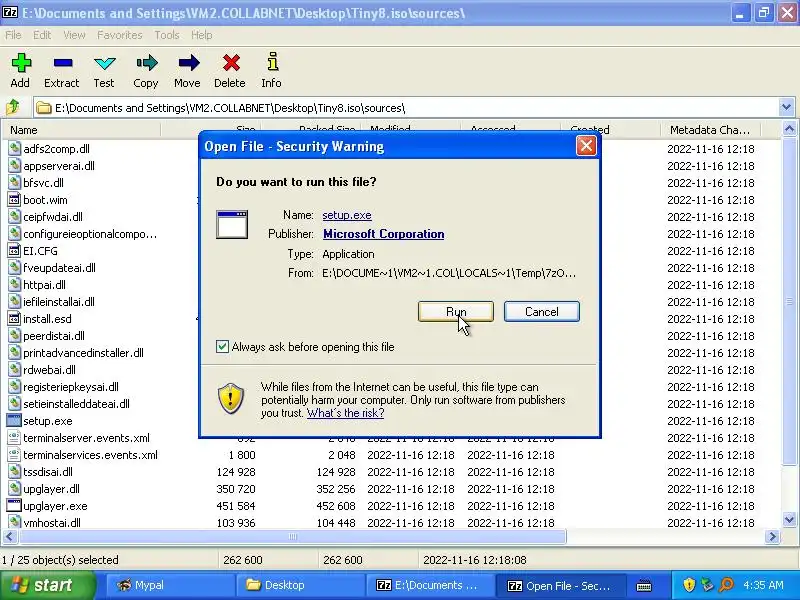800x600 pixels.
Task: Open the Edit menu
Action: coord(42,35)
